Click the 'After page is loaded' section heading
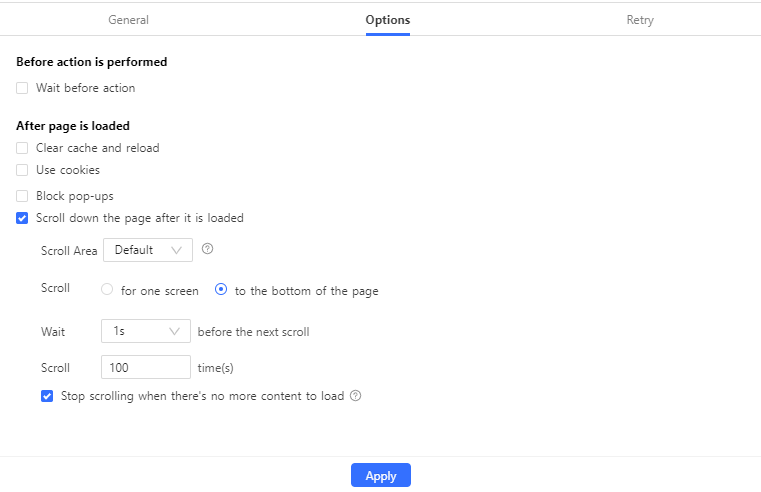Viewport: 761px width, 492px height. [73, 126]
